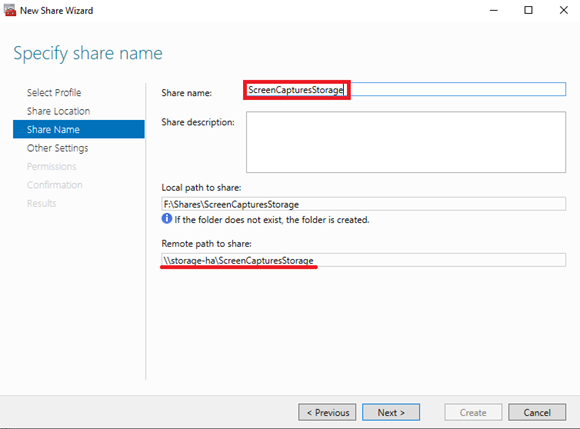Viewport: 580px width, 429px height.
Task: Go back with the Previous button
Action: tap(327, 412)
